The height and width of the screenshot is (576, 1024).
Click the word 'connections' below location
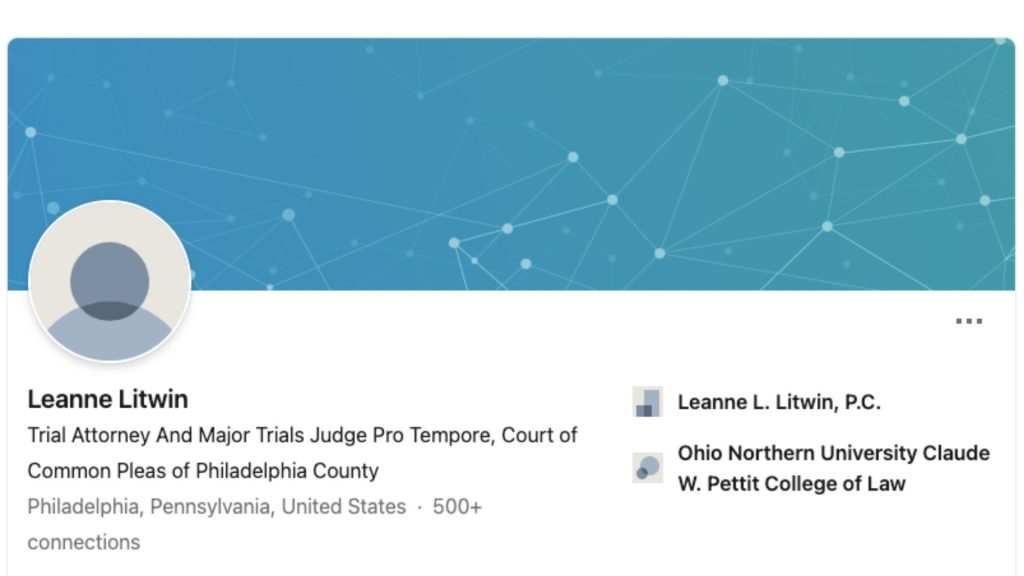pos(83,542)
